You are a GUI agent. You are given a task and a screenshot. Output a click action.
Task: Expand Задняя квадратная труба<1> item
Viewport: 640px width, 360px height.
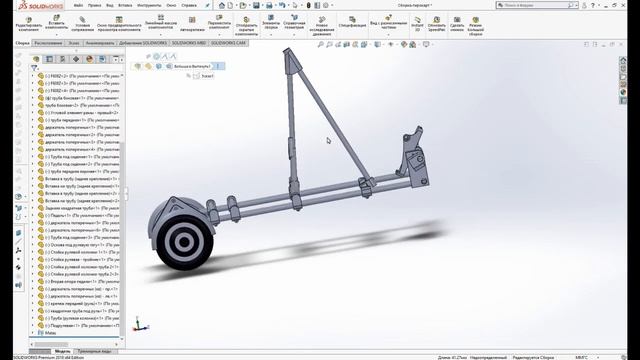(x=33, y=208)
